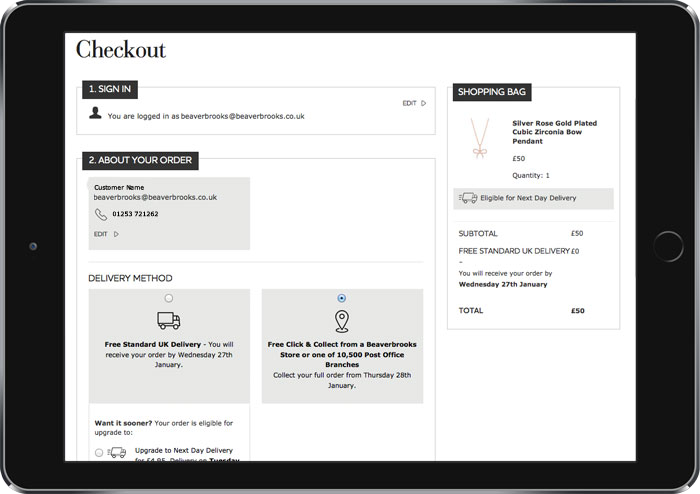Select the Free Standard UK Delivery radio button
The height and width of the screenshot is (494, 700).
click(x=168, y=298)
